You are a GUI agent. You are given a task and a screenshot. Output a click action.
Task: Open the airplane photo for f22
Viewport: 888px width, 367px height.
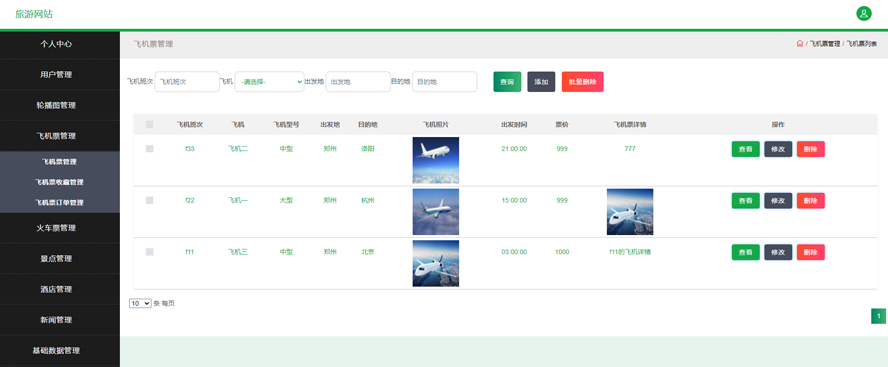(436, 211)
